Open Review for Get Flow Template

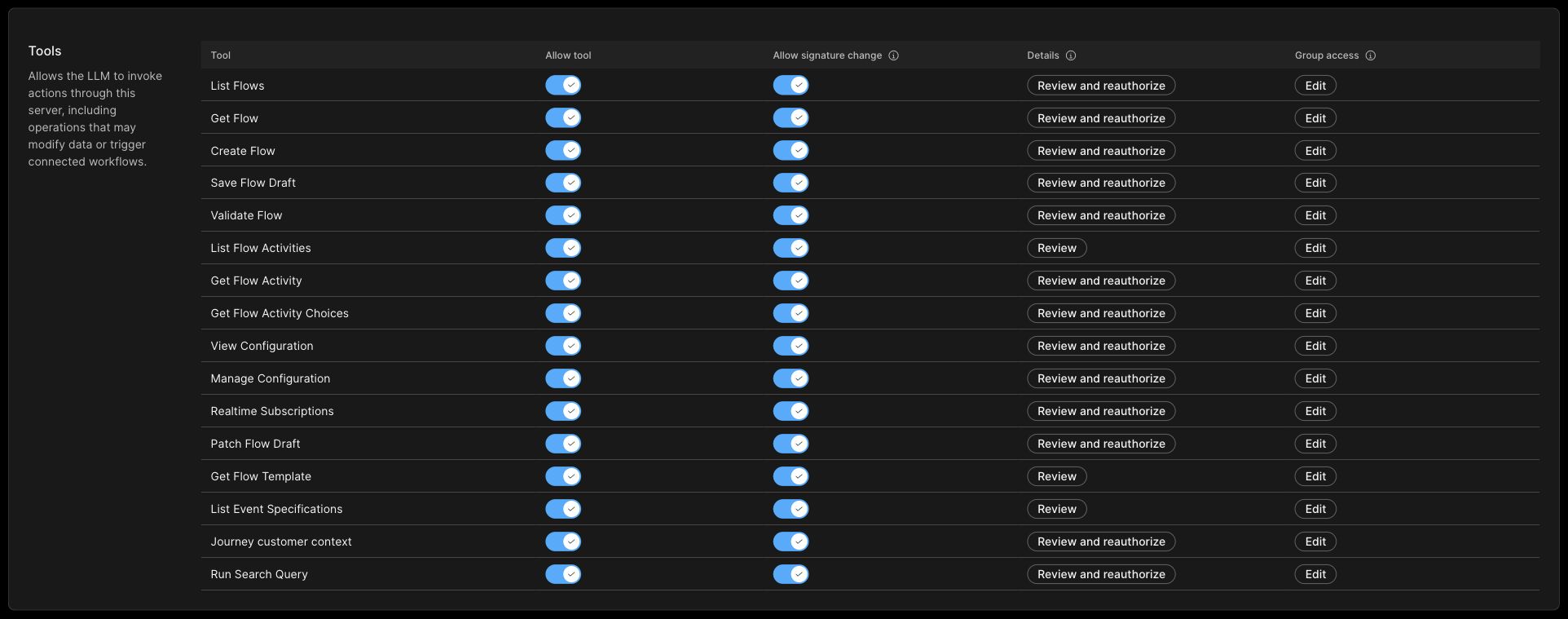click(x=1057, y=476)
